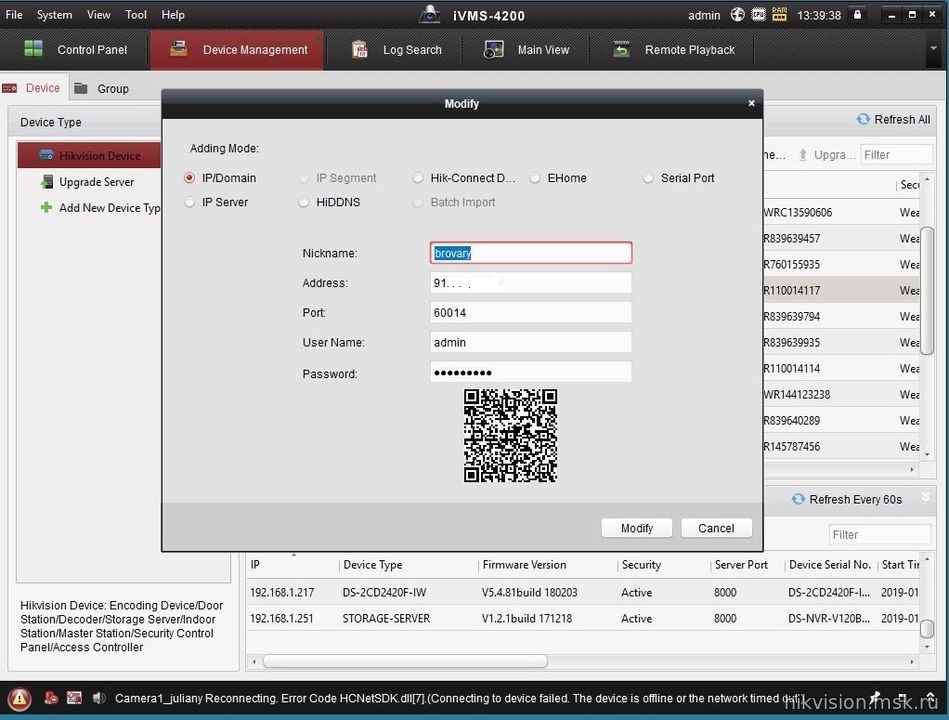Click the Control Panel grid icon
949x720 pixels.
click(x=33, y=48)
